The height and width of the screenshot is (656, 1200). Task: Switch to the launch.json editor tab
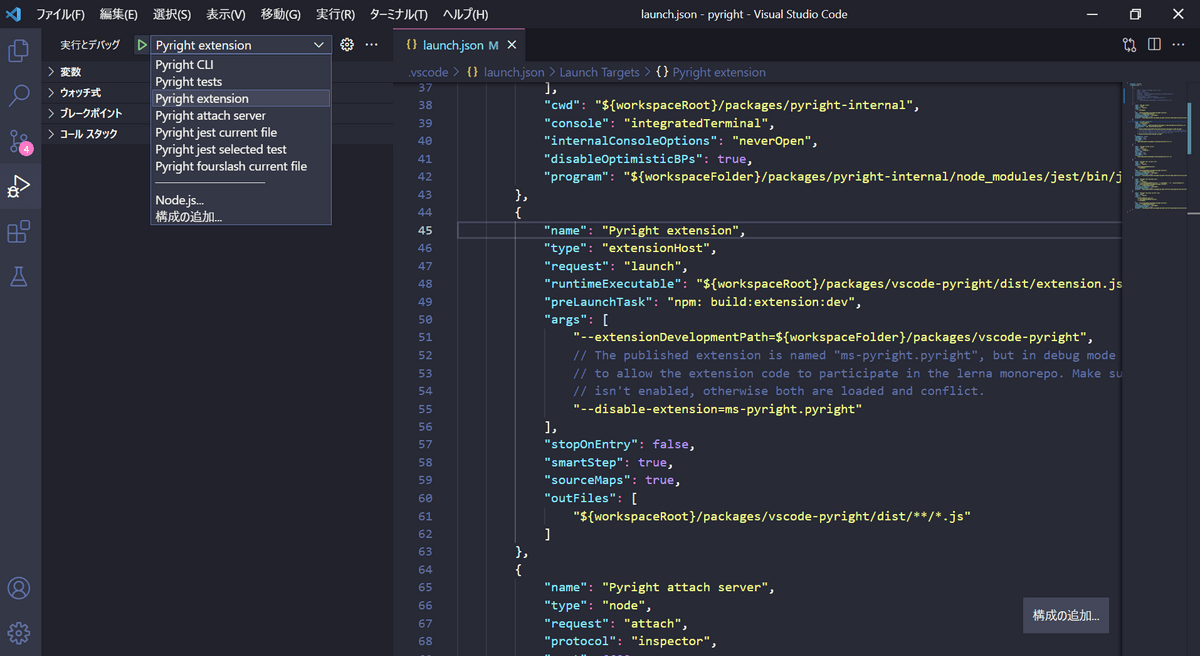459,45
